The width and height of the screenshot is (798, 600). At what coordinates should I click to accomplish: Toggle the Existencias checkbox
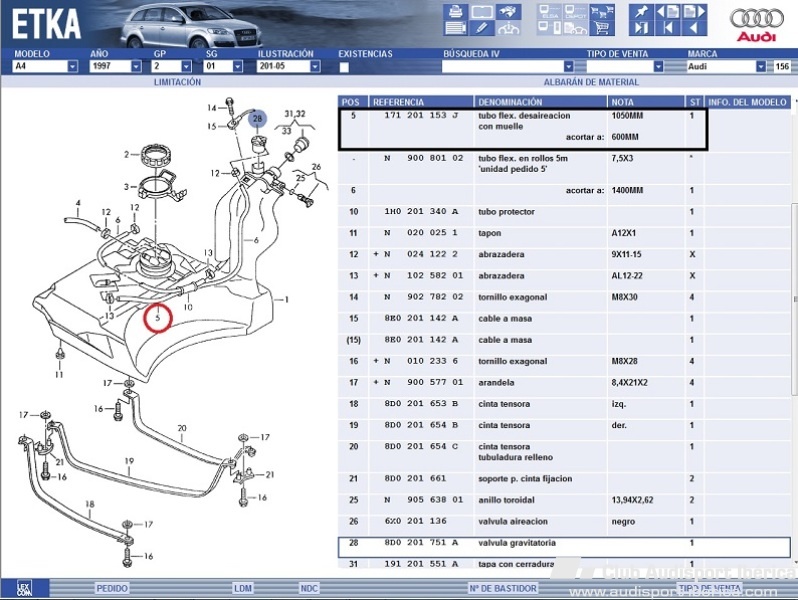tap(345, 67)
